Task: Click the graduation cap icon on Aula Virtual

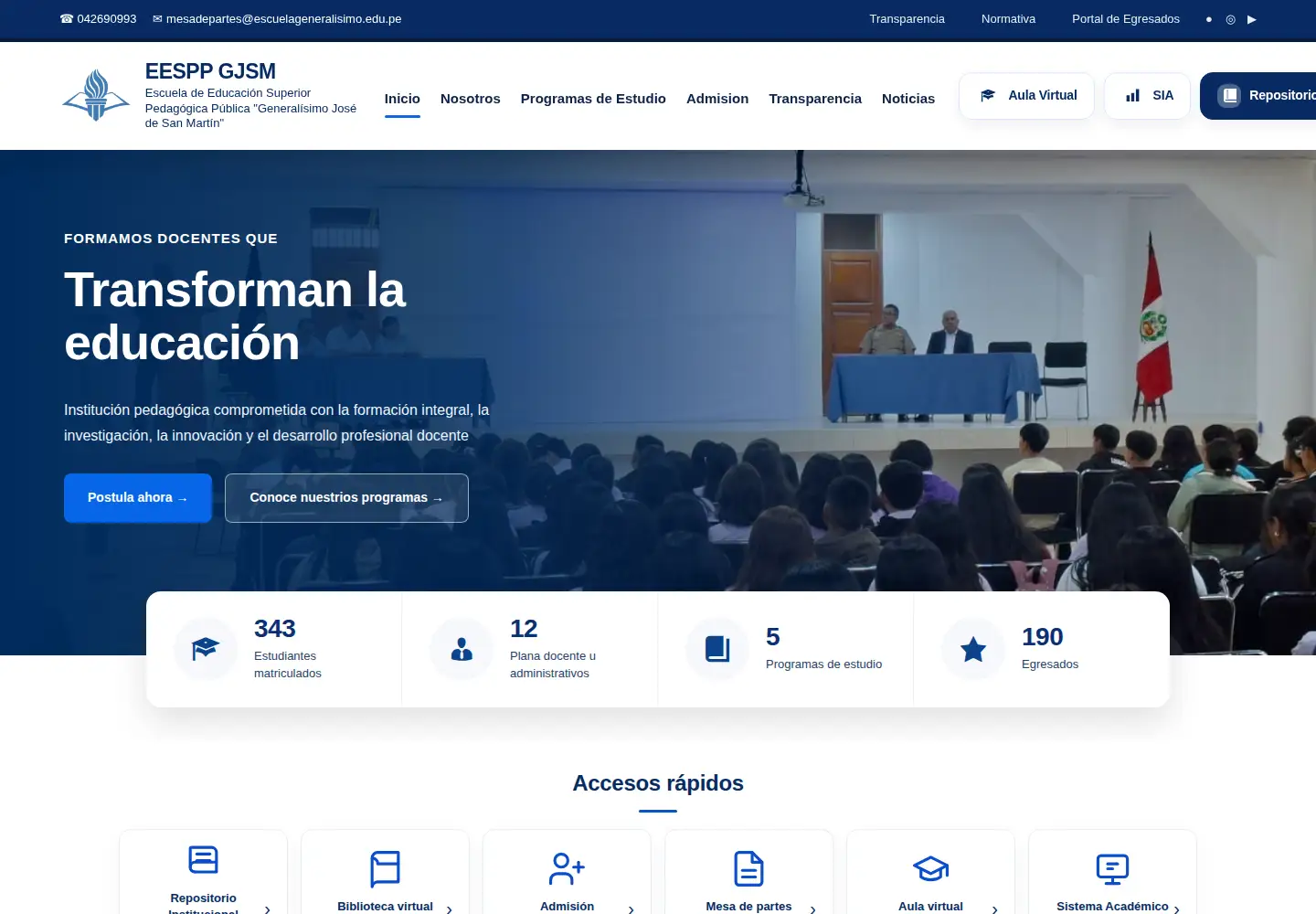Action: point(988,95)
